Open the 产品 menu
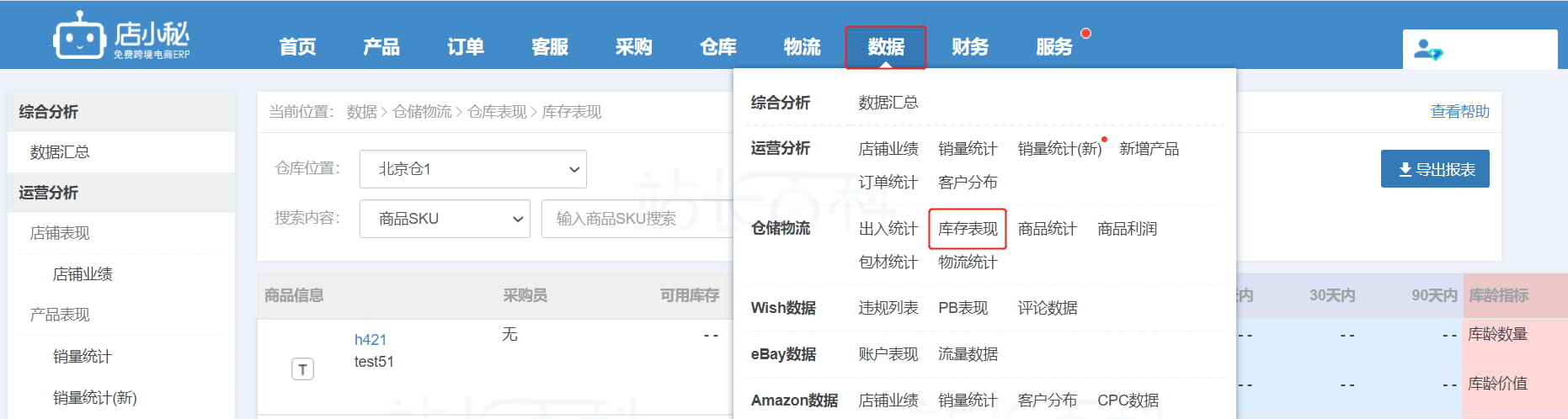Viewport: 1568px width, 419px height. [x=381, y=47]
